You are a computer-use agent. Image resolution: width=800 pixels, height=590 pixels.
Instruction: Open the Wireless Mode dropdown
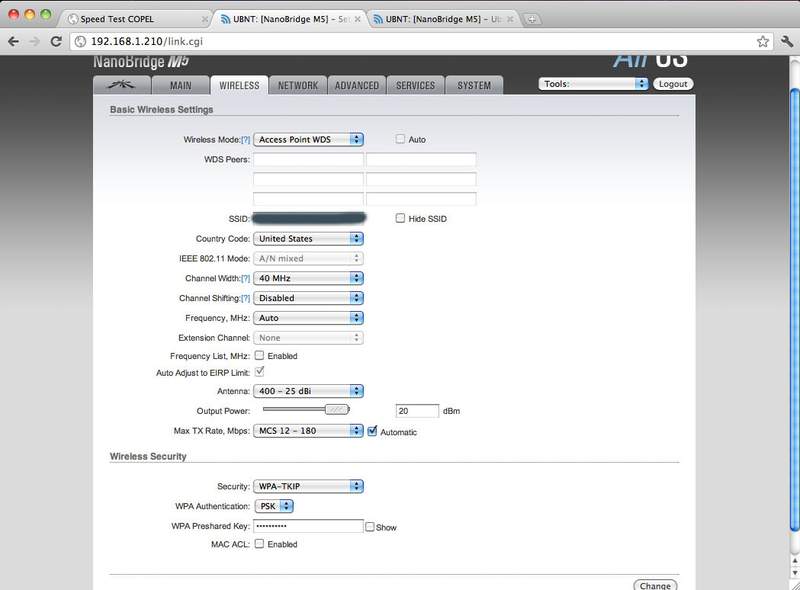[x=308, y=139]
